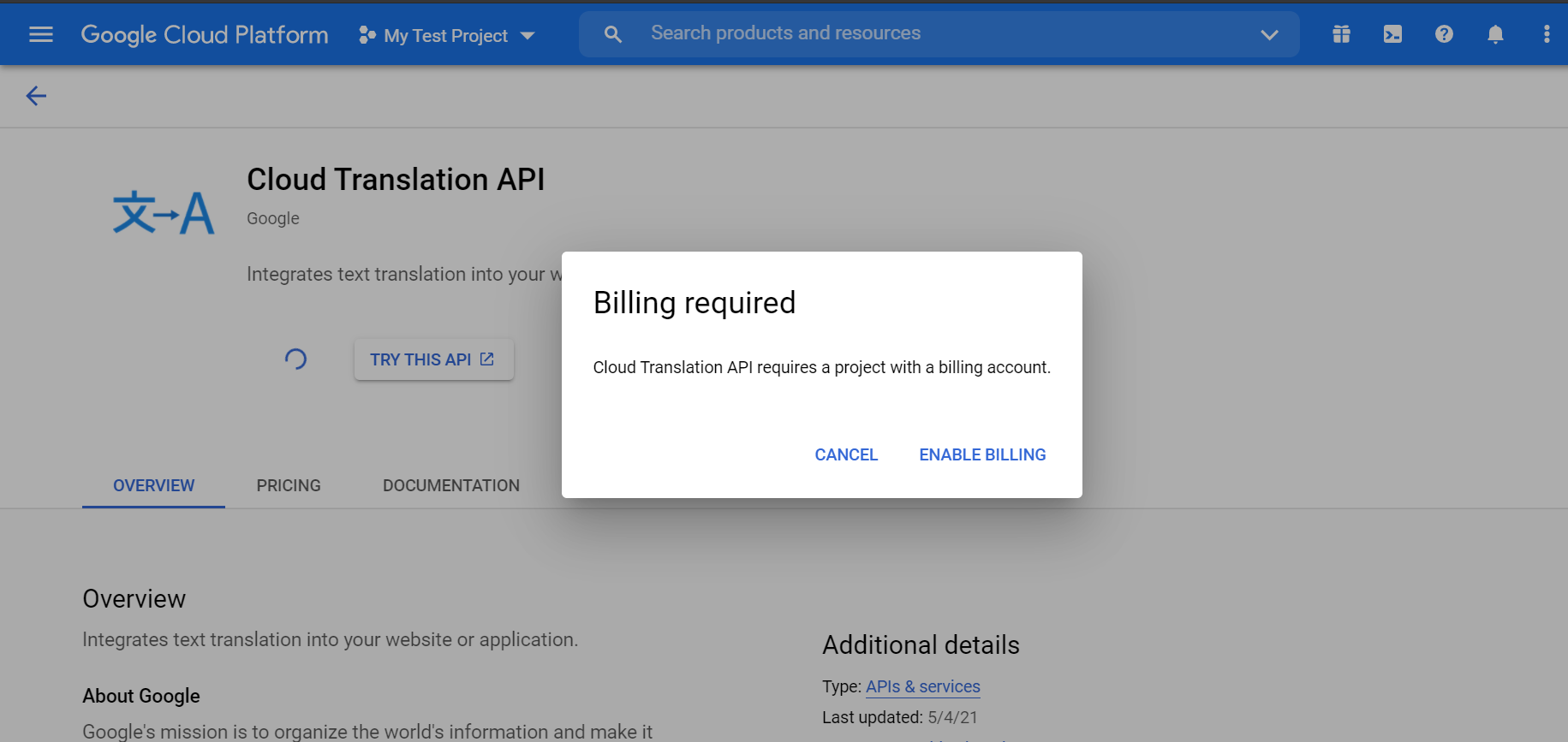Click the TRY THIS API button
Image resolution: width=1568 pixels, height=742 pixels.
pyautogui.click(x=433, y=359)
